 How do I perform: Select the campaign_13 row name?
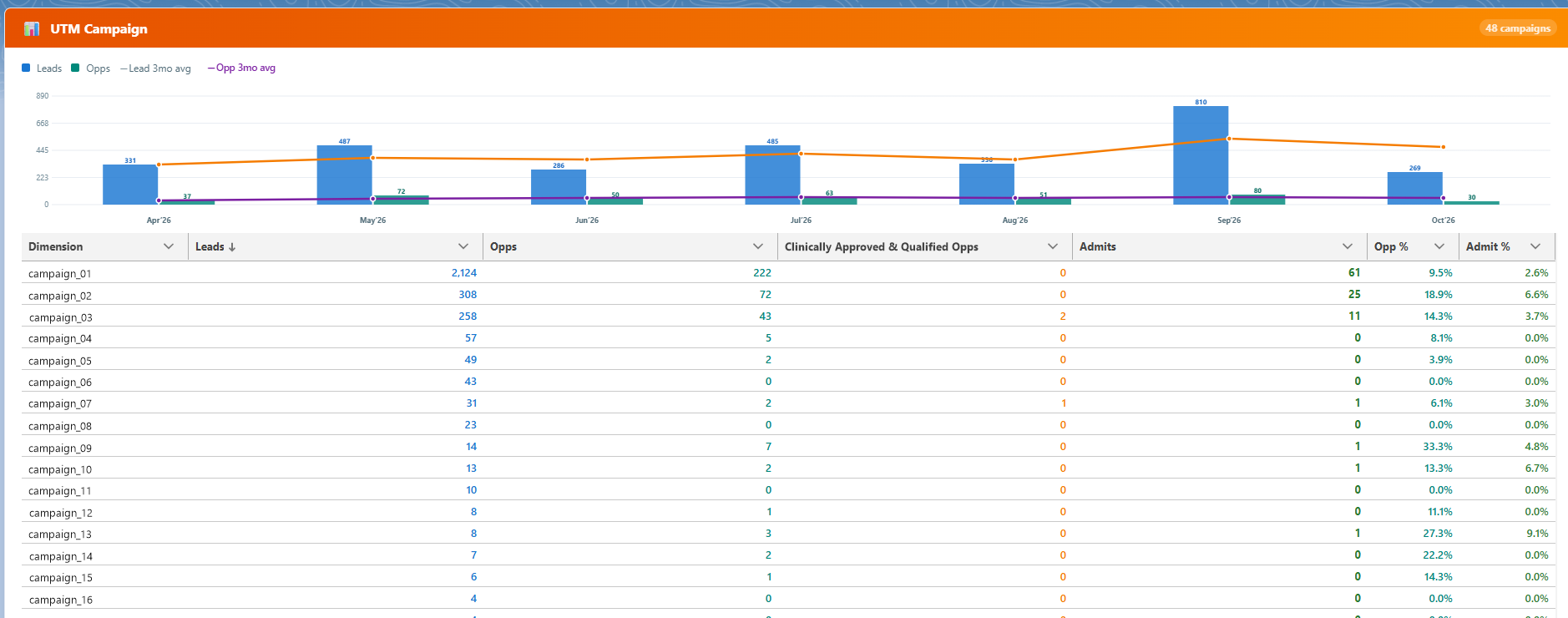coord(60,534)
